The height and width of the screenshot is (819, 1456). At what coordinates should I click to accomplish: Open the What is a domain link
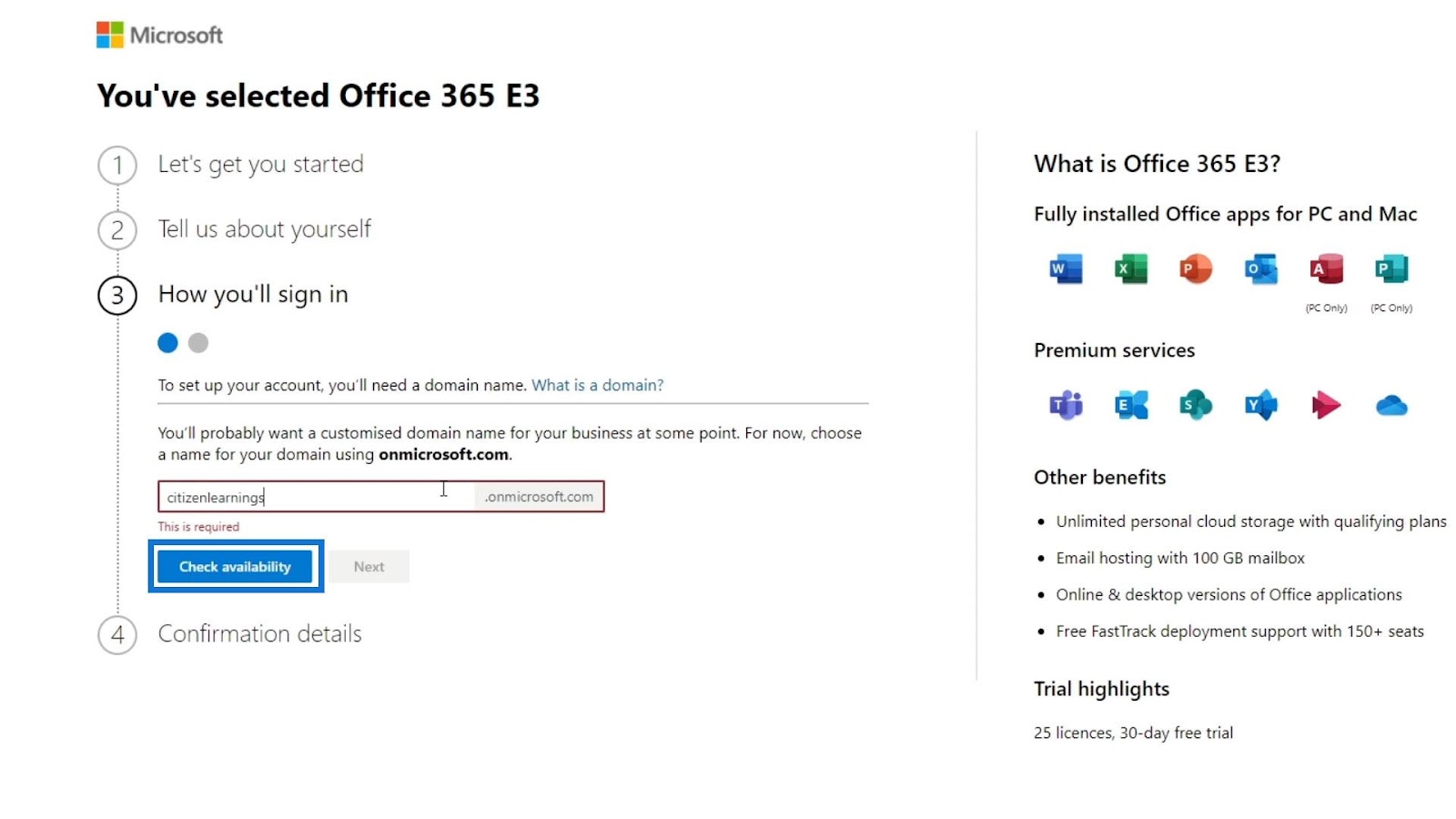tap(597, 385)
